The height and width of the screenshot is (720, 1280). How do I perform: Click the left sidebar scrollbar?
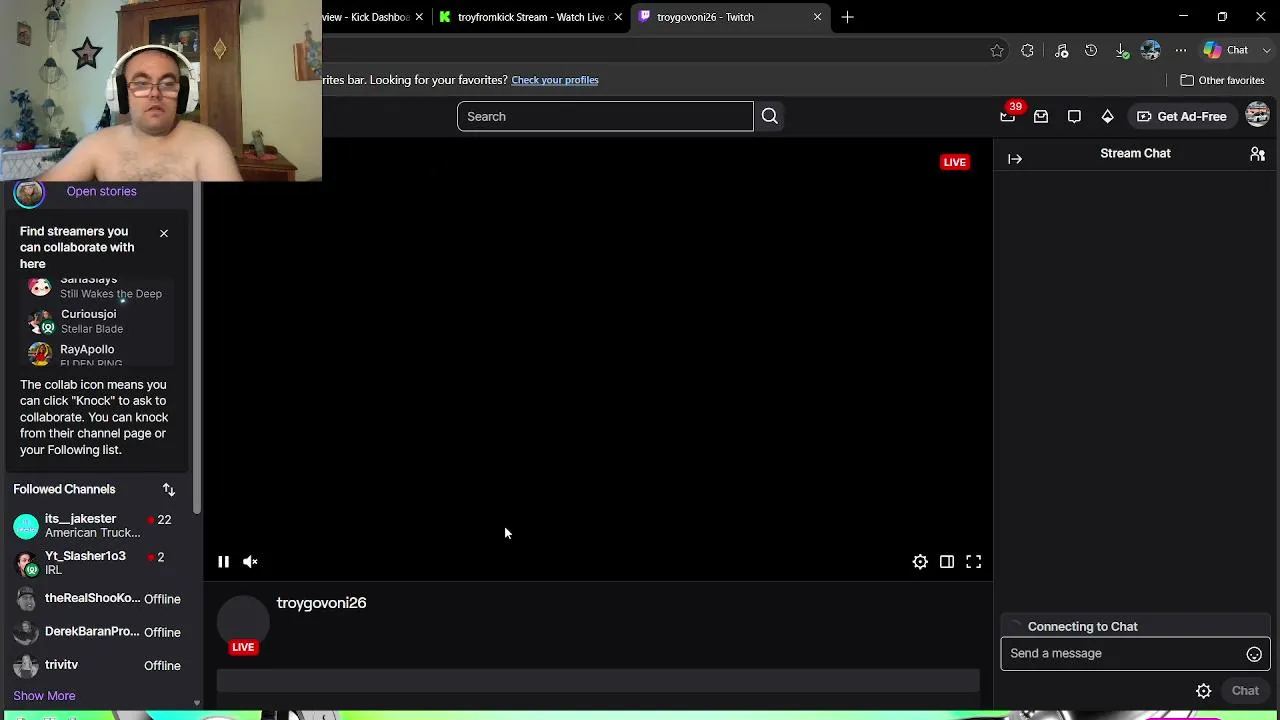click(197, 350)
